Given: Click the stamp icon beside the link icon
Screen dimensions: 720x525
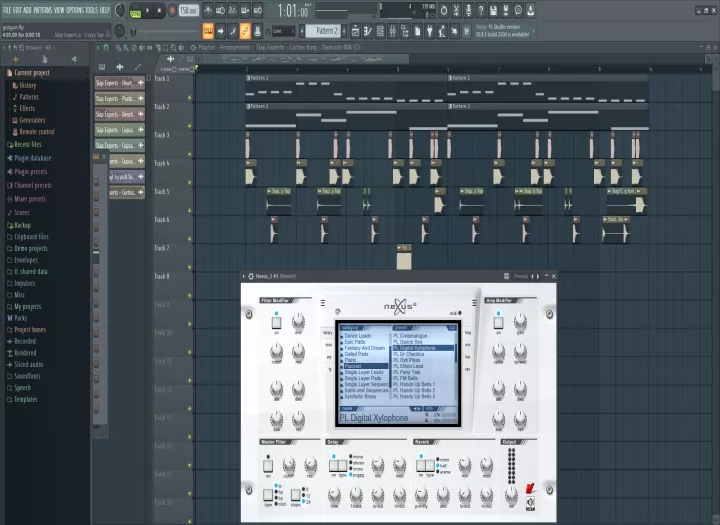Looking at the screenshot, I should pos(258,31).
